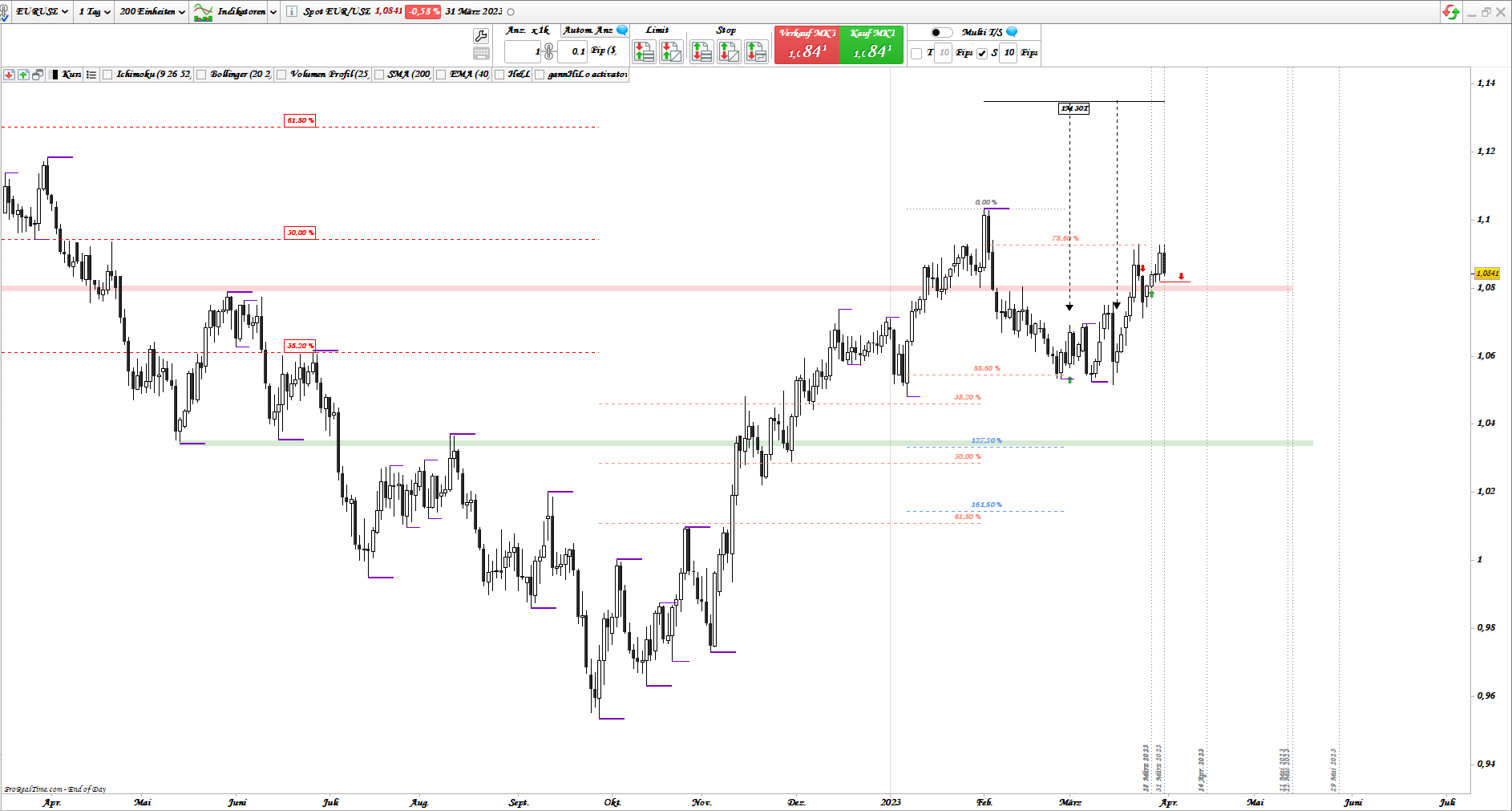Select the Spot EUR/USD title text
The width and height of the screenshot is (1512, 811).
pyautogui.click(x=337, y=11)
